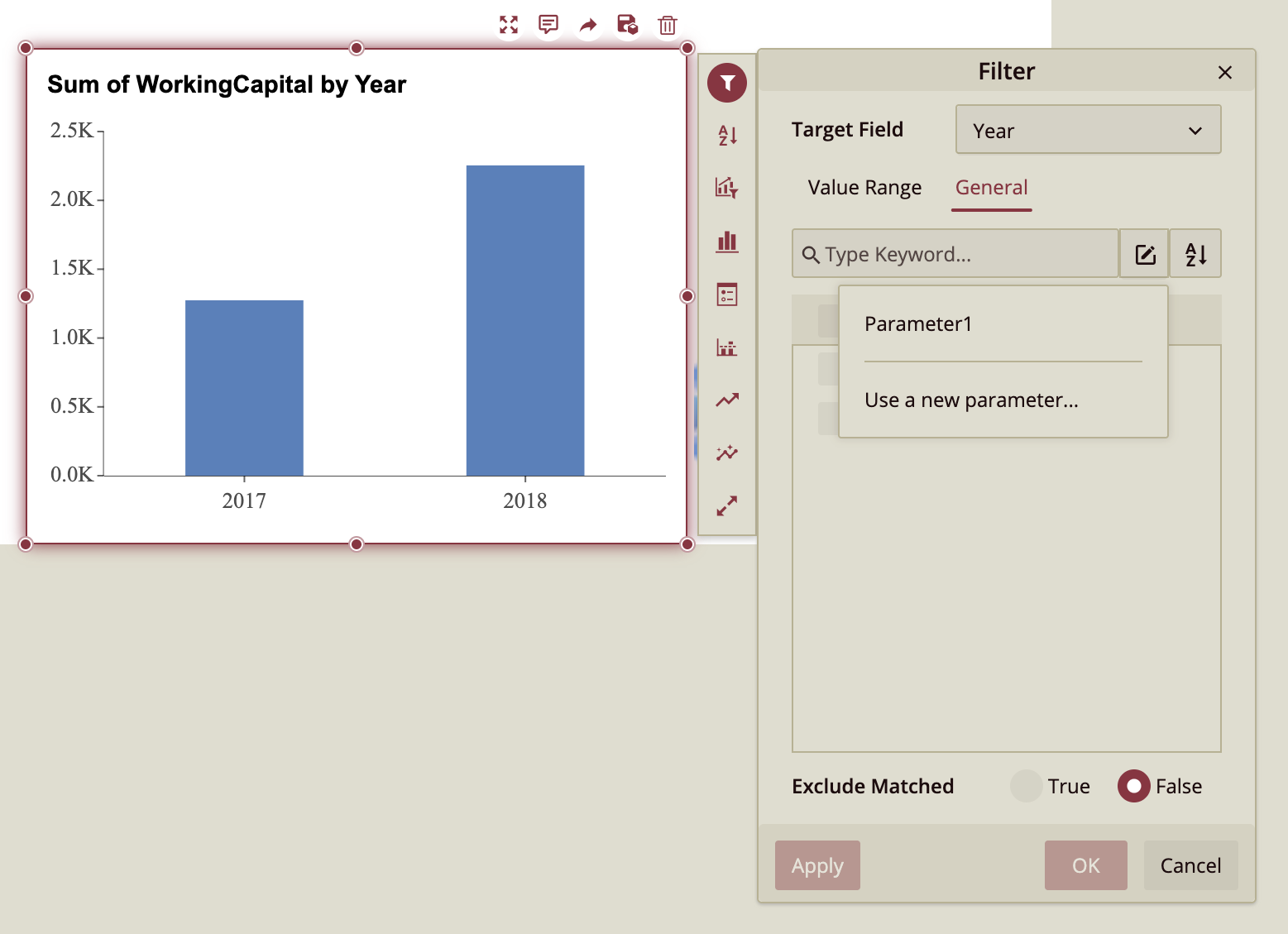Keep Exclude Matched set to False

pos(1134,786)
